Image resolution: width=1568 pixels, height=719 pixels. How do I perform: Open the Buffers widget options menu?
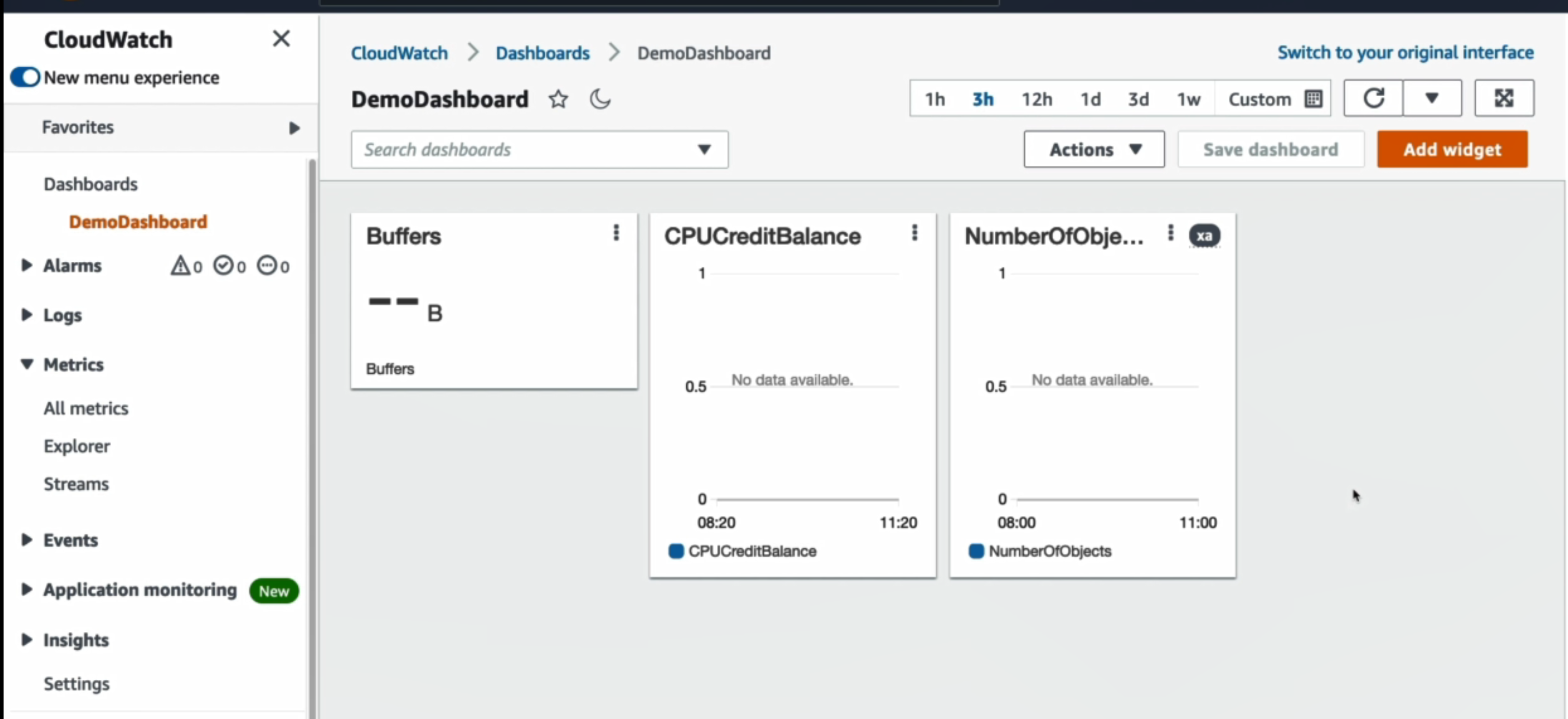[616, 233]
